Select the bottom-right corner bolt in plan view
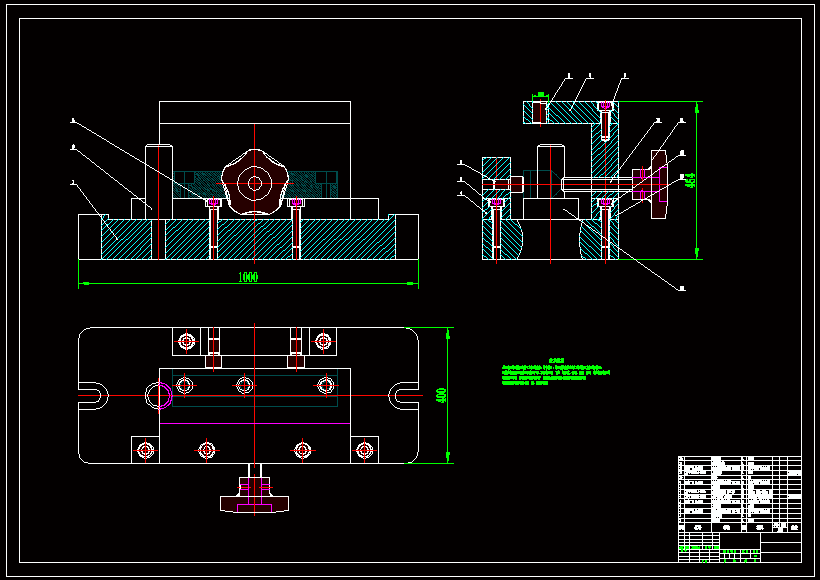Viewport: 820px width, 580px height. pos(364,450)
